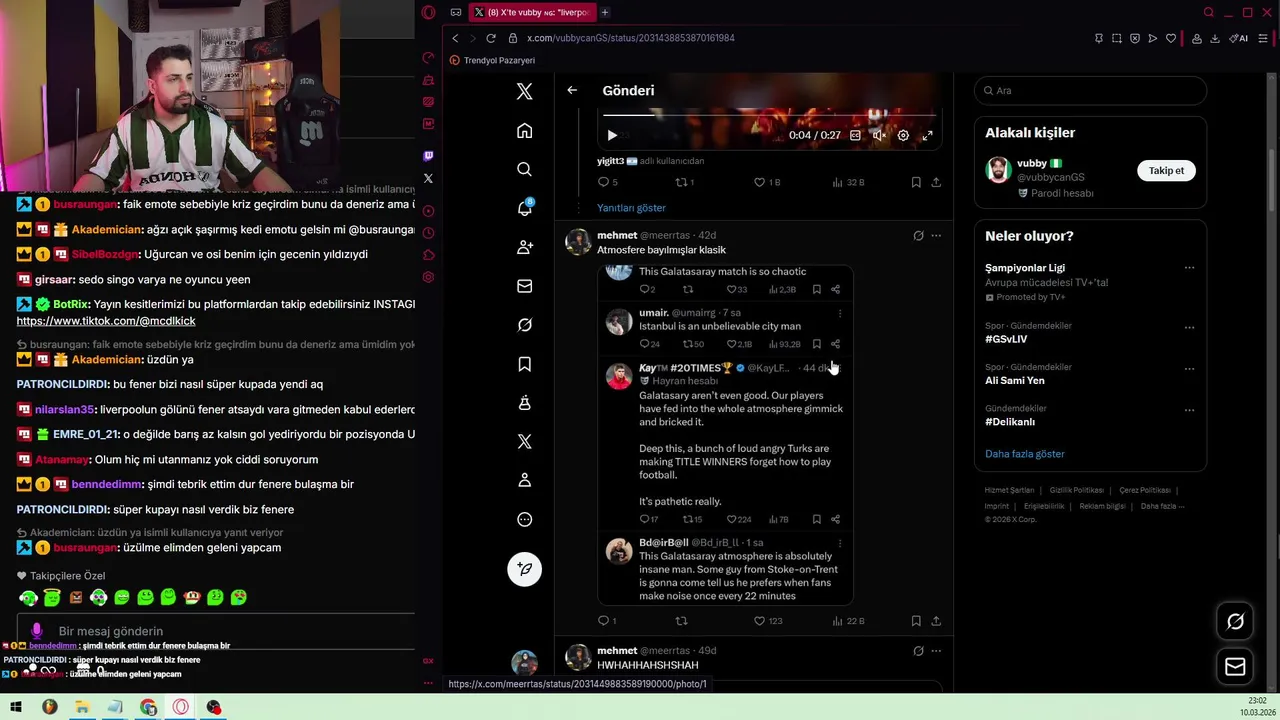Unmute the video with the speaker icon
The image size is (1280, 720).
(x=879, y=135)
